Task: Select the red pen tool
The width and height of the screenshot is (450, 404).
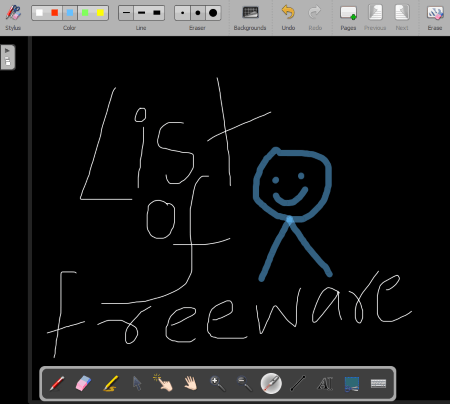Action: pyautogui.click(x=57, y=383)
